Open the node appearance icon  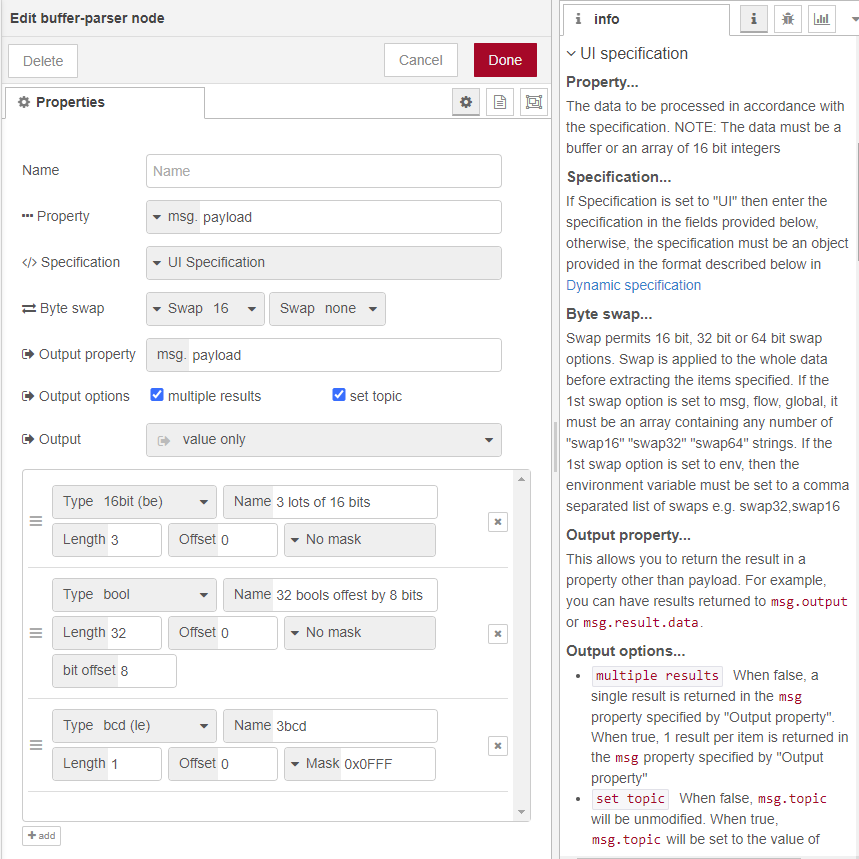coord(534,102)
